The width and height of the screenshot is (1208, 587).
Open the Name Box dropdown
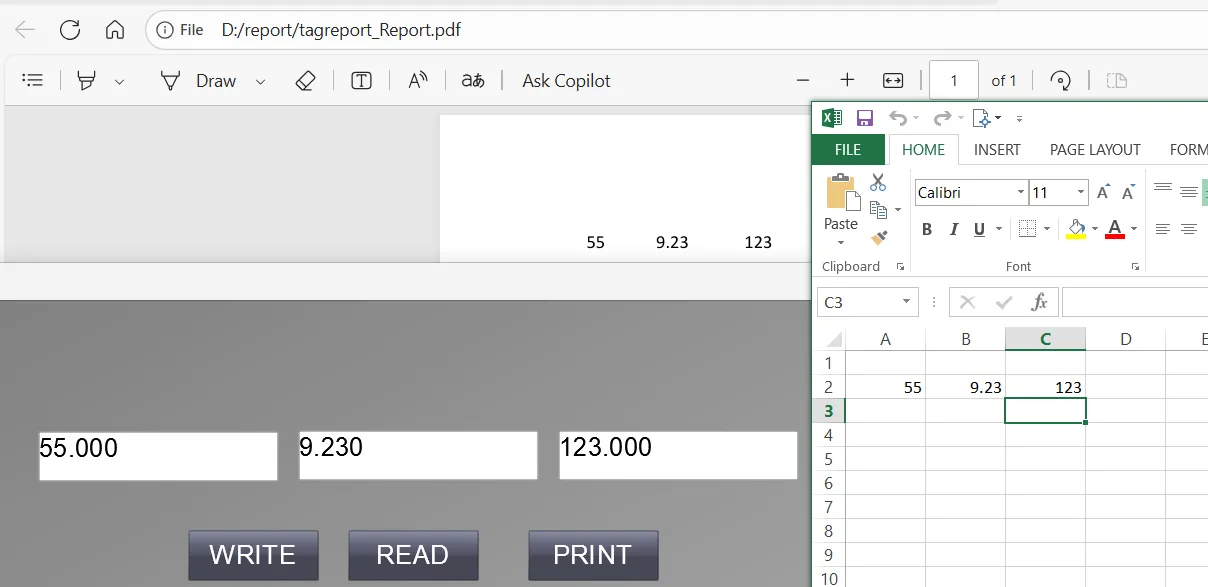pyautogui.click(x=907, y=301)
